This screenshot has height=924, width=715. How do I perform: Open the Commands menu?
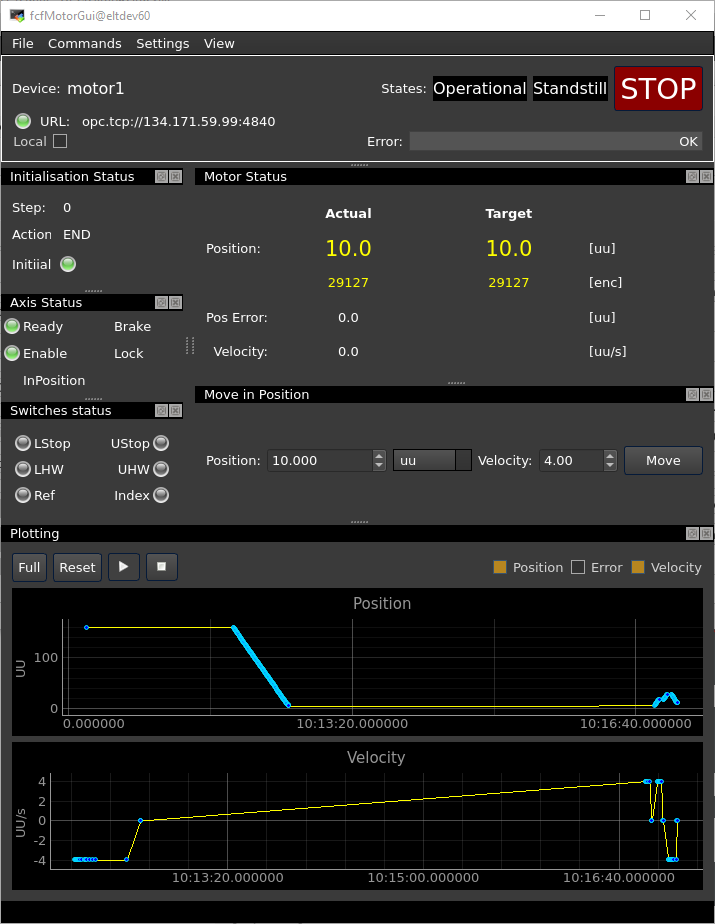[x=85, y=43]
